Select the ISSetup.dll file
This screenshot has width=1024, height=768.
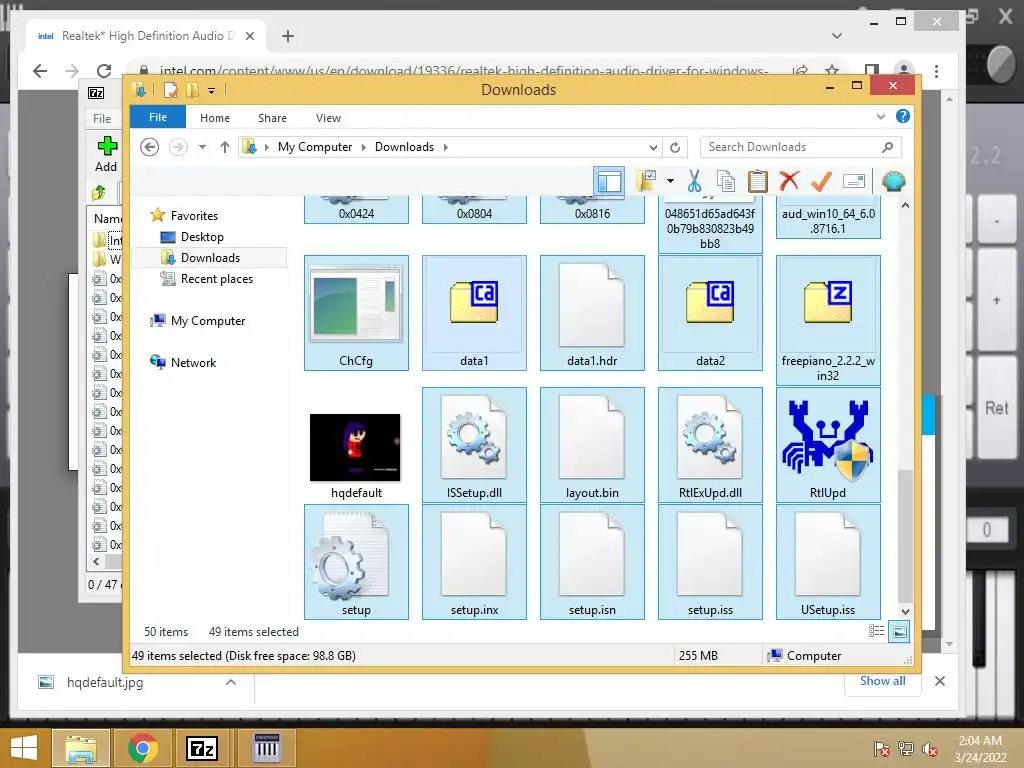[474, 445]
